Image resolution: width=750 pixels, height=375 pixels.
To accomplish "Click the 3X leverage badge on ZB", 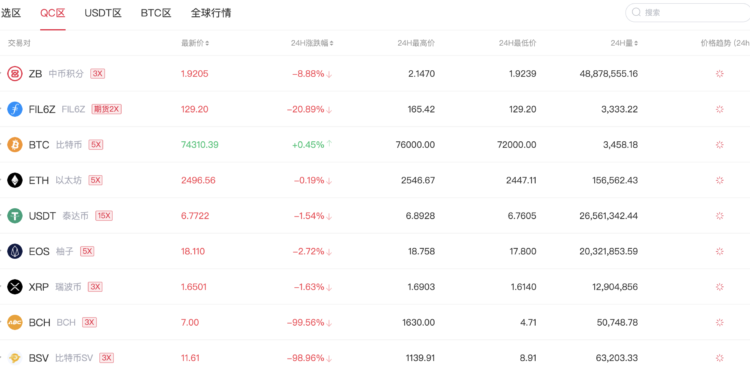I will point(98,74).
